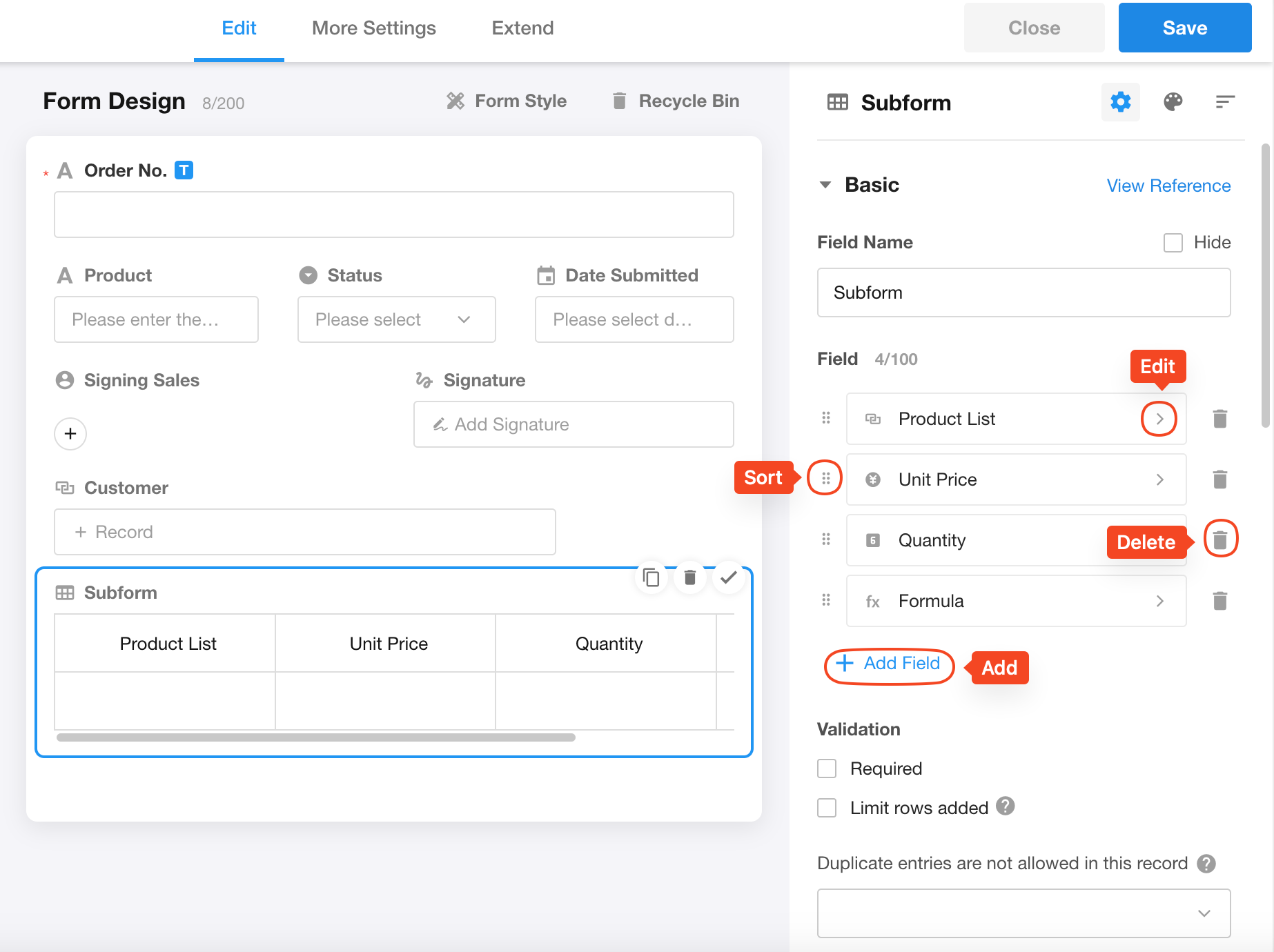Delete the Unit Price field with trash icon
The width and height of the screenshot is (1274, 952).
click(x=1219, y=479)
